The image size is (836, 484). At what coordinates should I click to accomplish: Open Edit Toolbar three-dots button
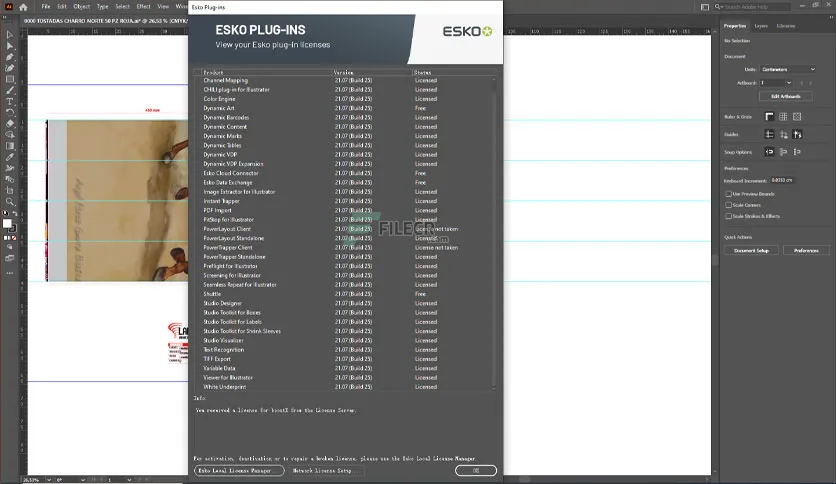point(10,273)
